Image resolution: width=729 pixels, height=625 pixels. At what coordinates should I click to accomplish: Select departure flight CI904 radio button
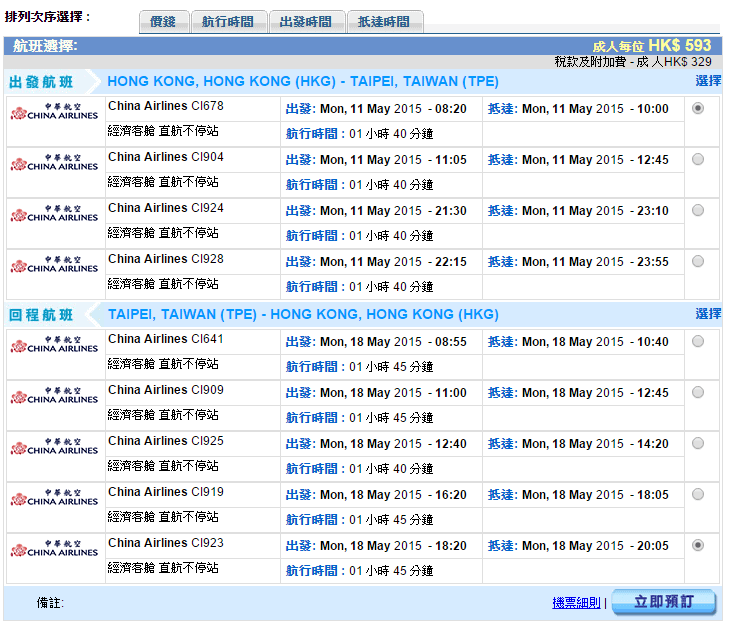click(697, 159)
